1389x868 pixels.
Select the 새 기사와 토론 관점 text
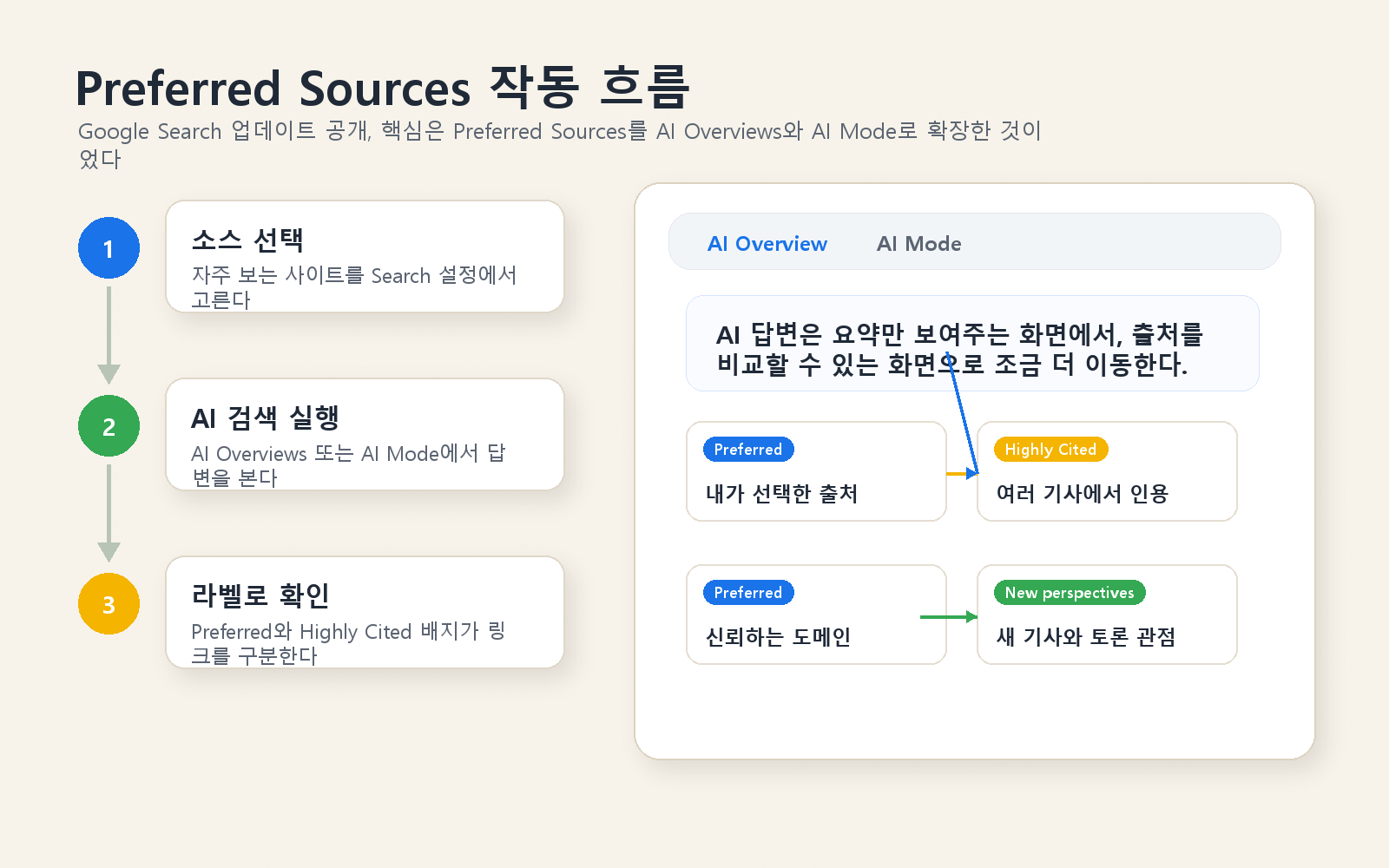click(x=1086, y=637)
